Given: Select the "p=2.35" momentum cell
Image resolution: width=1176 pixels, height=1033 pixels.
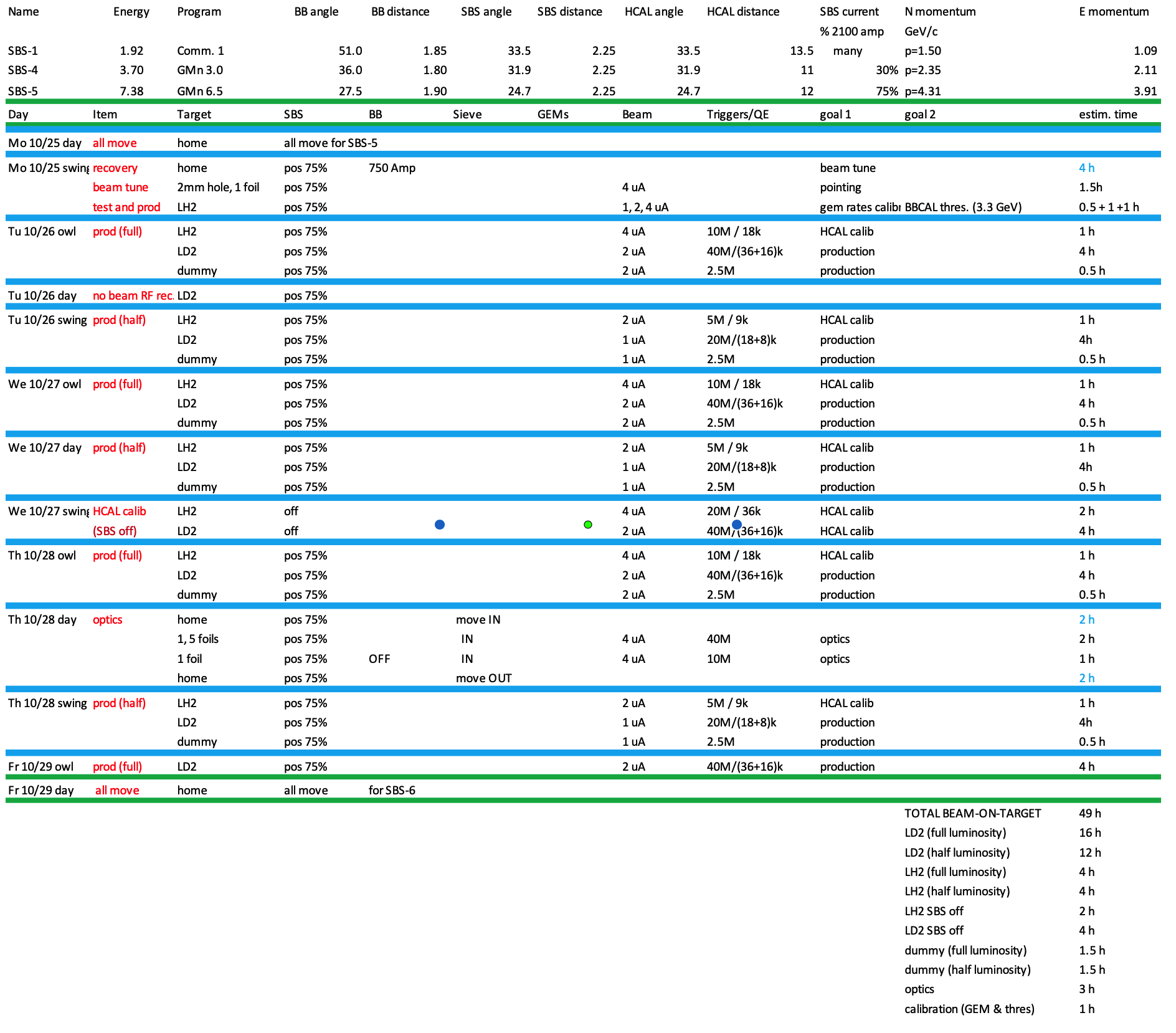Looking at the screenshot, I should tap(923, 70).
